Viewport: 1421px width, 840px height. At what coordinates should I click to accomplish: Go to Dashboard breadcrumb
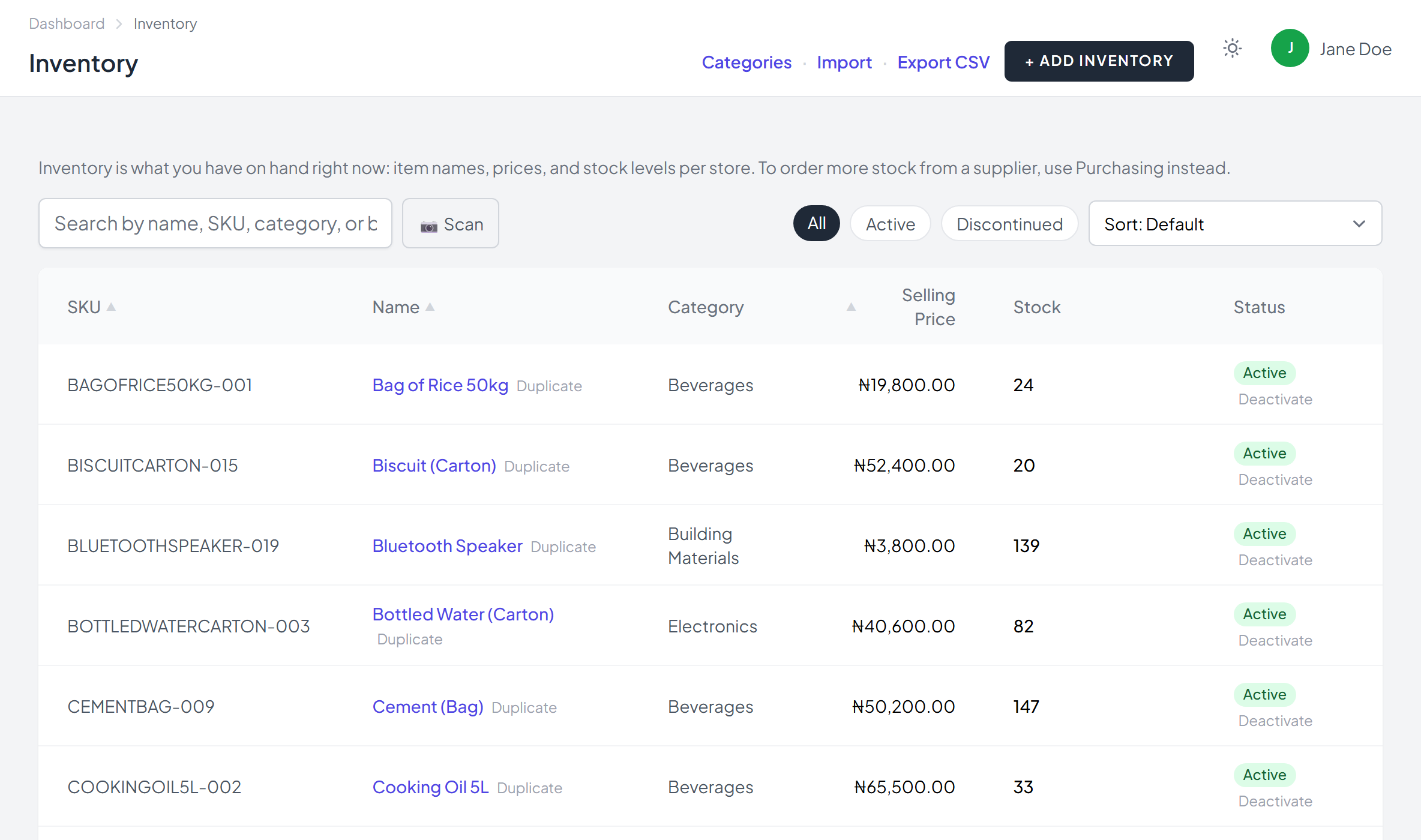pos(67,23)
